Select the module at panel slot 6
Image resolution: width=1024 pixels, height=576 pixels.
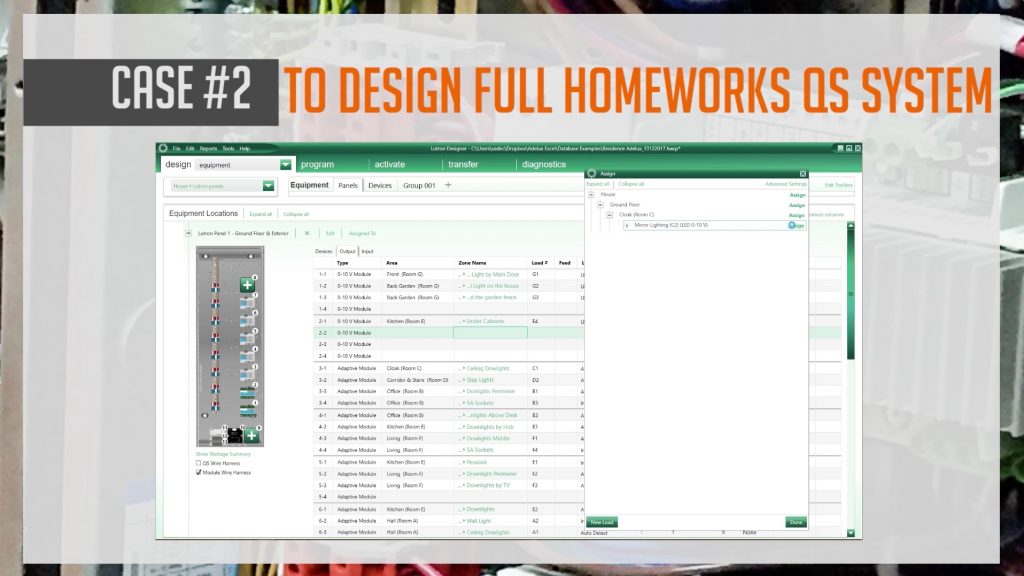pos(247,321)
